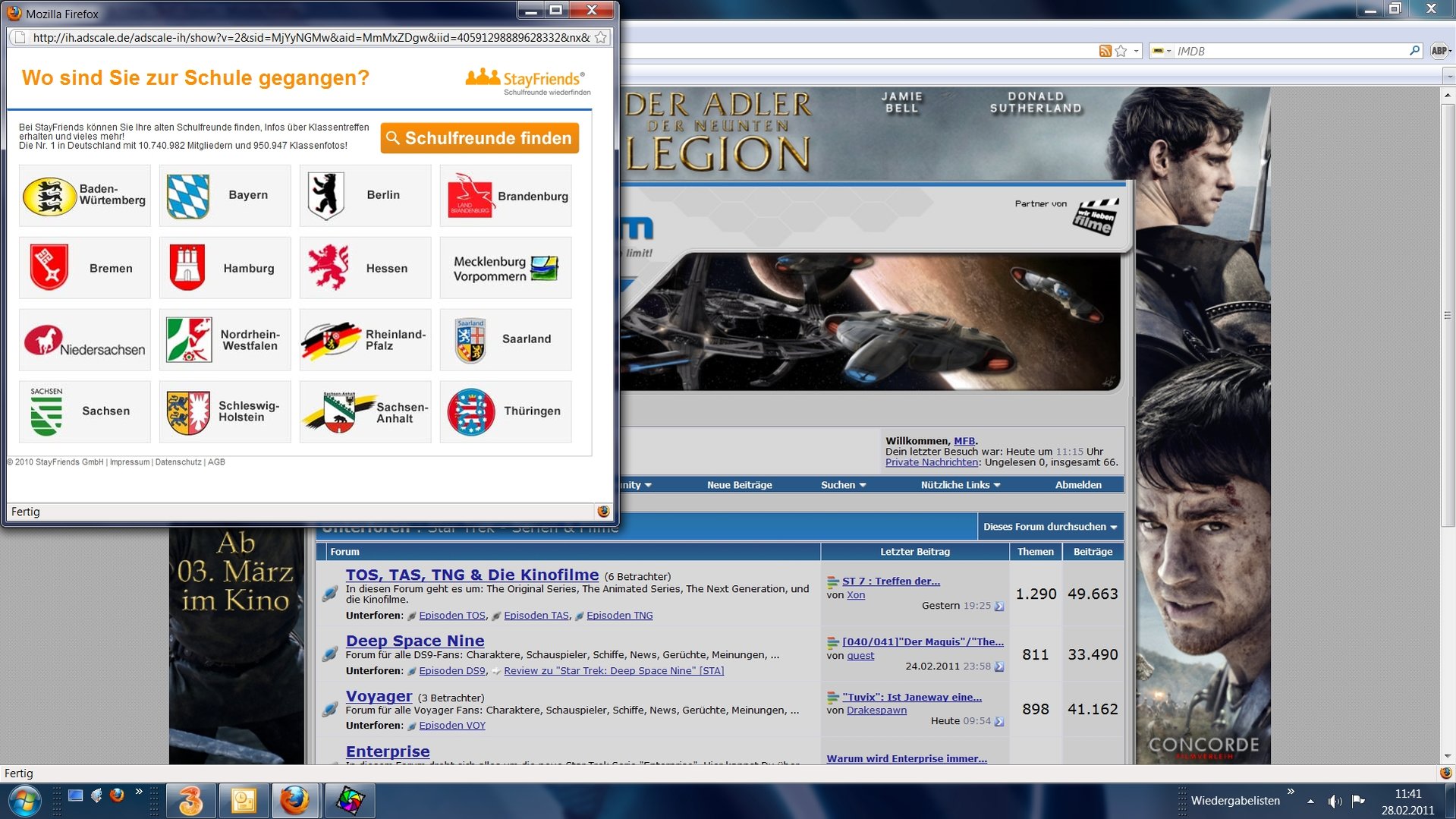
Task: Expand the Nützliche Links menu
Action: click(x=960, y=485)
